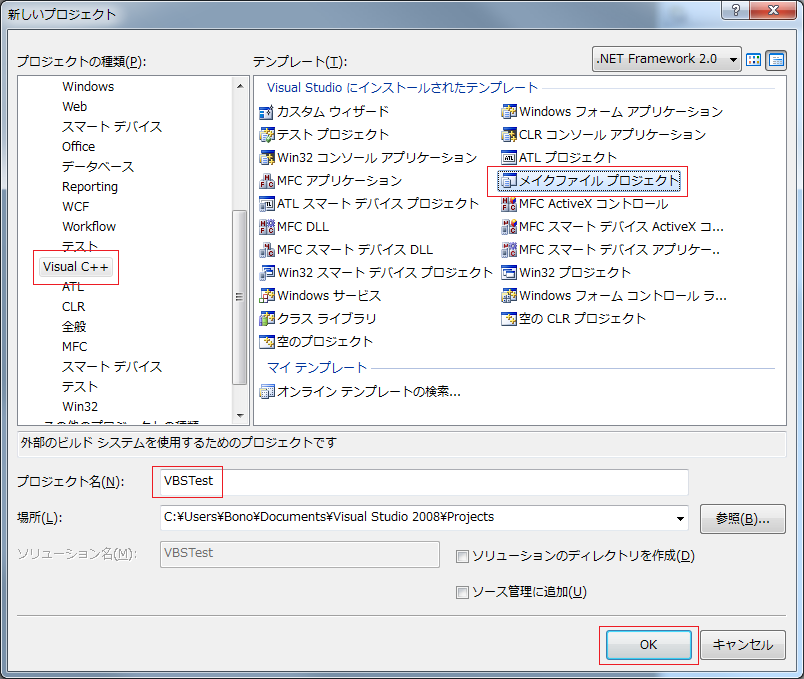This screenshot has height=679, width=804.
Task: Choose the クラス ライブラリ template icon
Action: (267, 319)
